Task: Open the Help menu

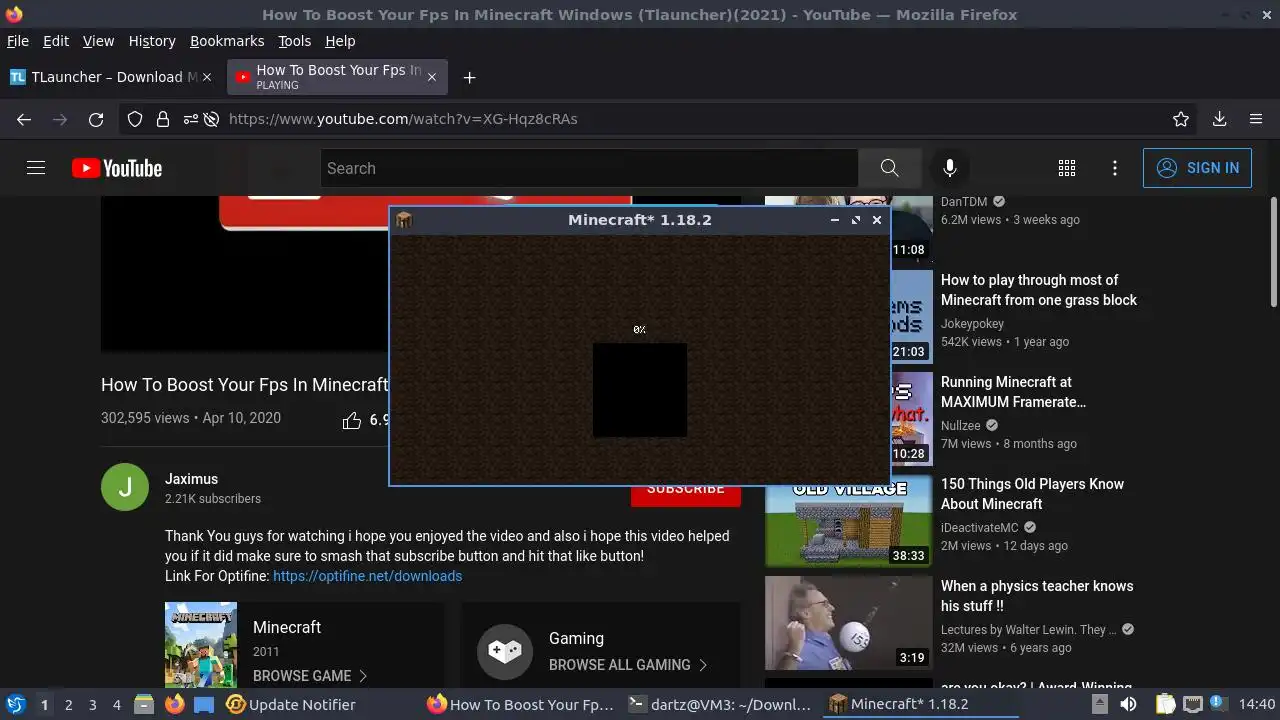Action: pyautogui.click(x=340, y=41)
